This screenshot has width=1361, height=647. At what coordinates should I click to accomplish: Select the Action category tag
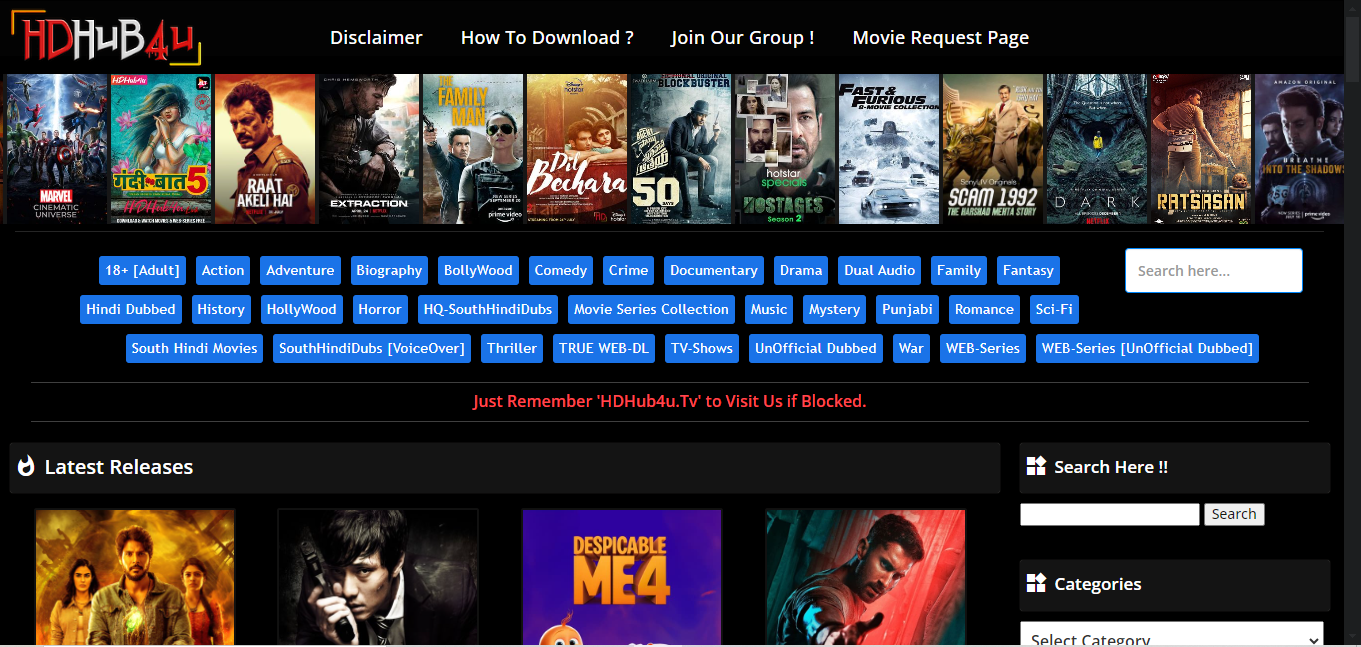(223, 270)
